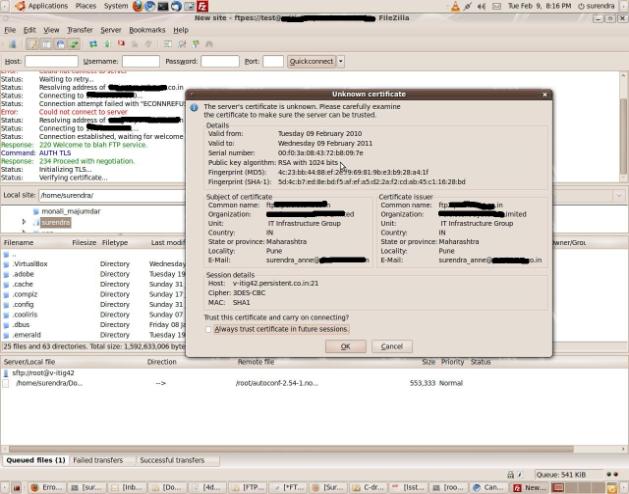Viewport: 629px width, 494px height.
Task: Open the Server menu
Action: pos(110,30)
